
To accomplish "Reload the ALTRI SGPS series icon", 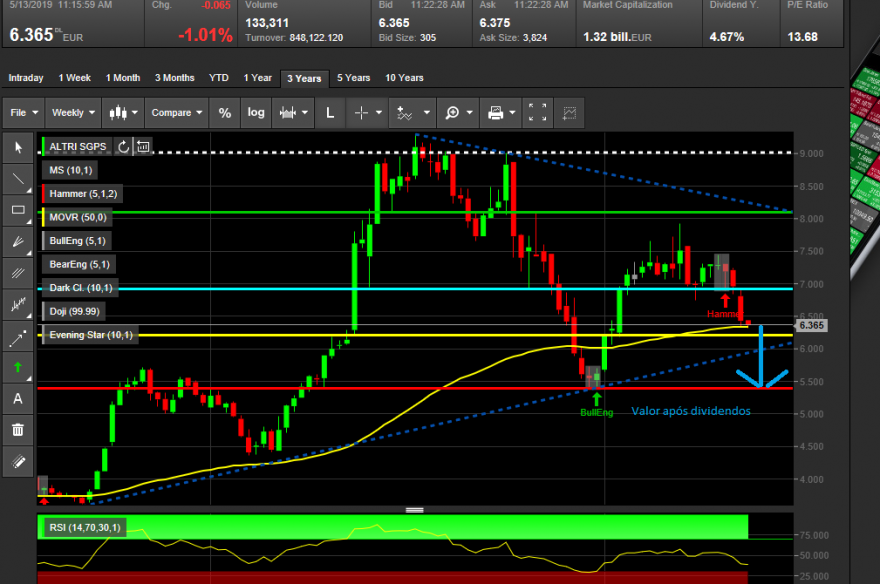I will point(123,147).
